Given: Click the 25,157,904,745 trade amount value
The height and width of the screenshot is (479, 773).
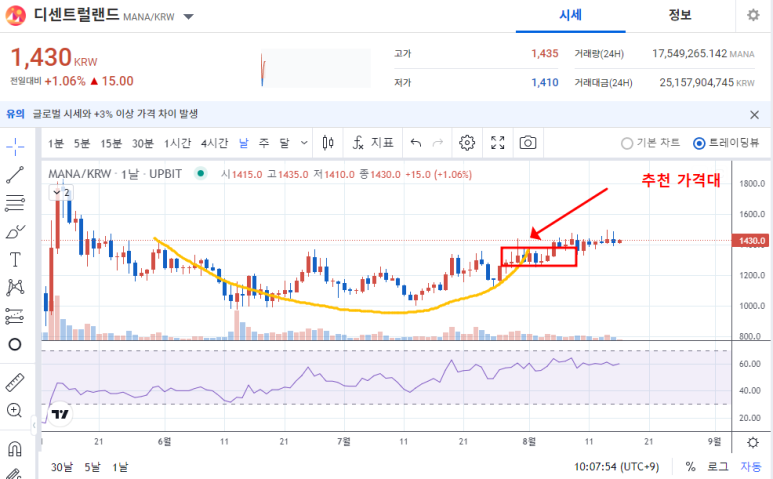Looking at the screenshot, I should 697,82.
